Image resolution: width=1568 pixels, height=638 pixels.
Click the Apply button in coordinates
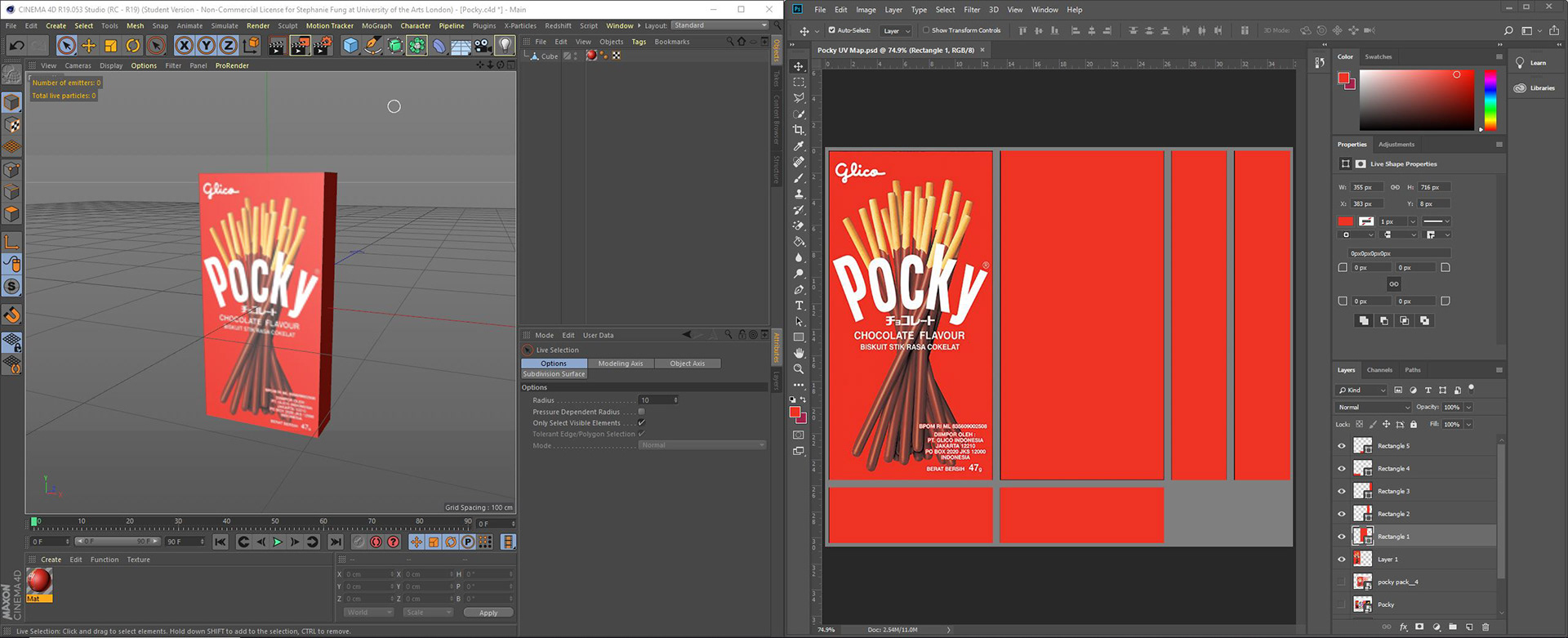(x=488, y=613)
